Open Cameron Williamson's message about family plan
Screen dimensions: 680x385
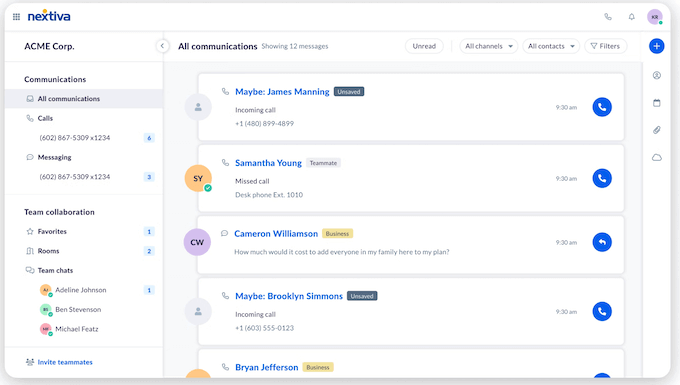pyautogui.click(x=341, y=252)
